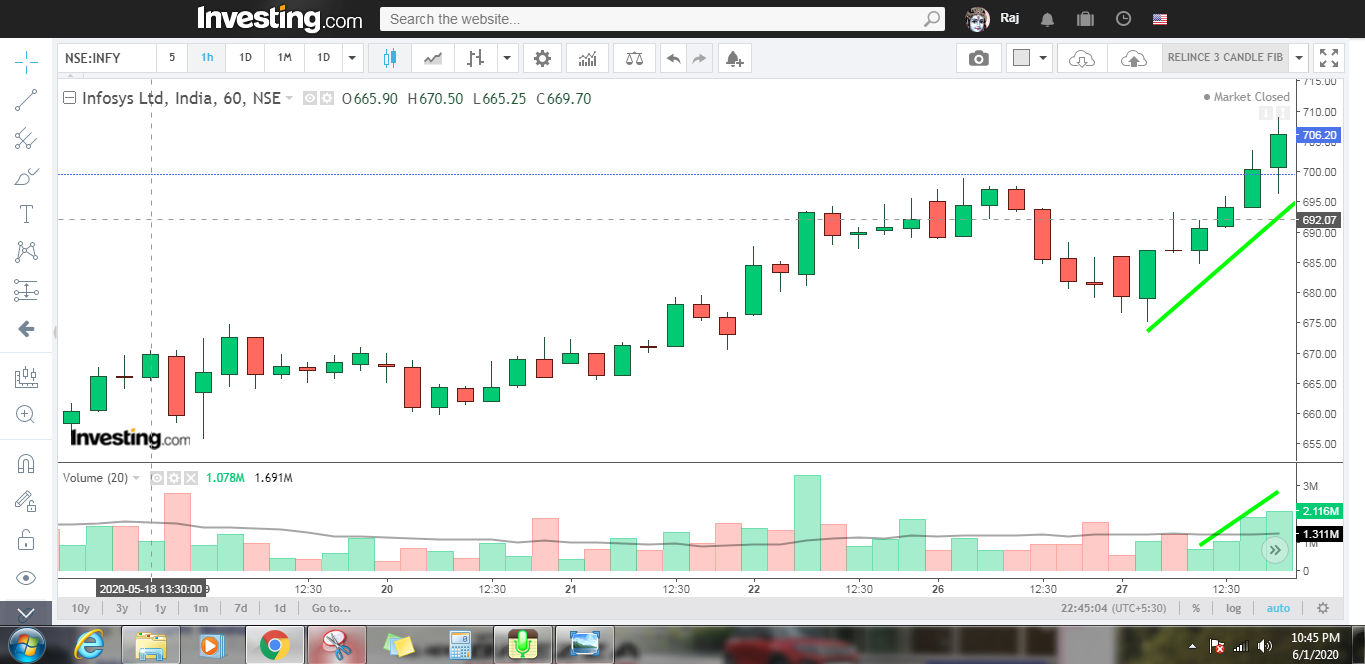This screenshot has height=664, width=1365.
Task: Select the 1M interval
Action: (x=284, y=58)
